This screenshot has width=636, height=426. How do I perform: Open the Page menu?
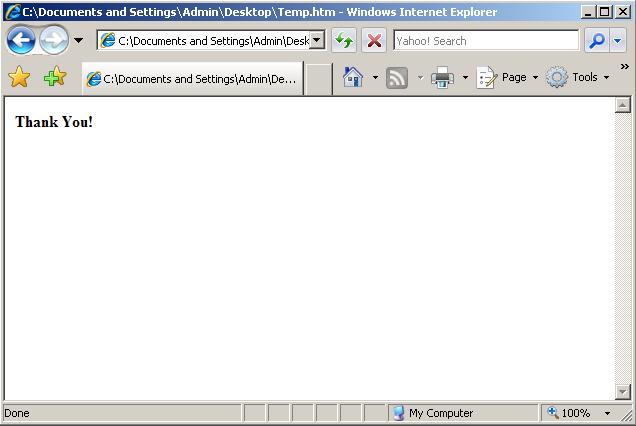point(508,78)
